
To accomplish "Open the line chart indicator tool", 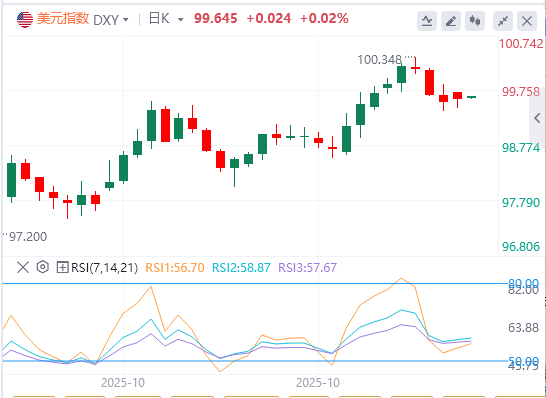I will point(427,21).
